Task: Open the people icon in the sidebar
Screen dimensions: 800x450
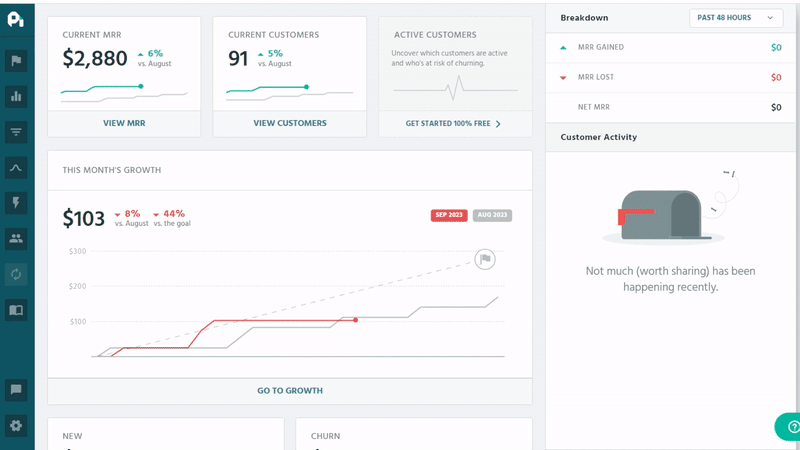Action: [x=16, y=238]
